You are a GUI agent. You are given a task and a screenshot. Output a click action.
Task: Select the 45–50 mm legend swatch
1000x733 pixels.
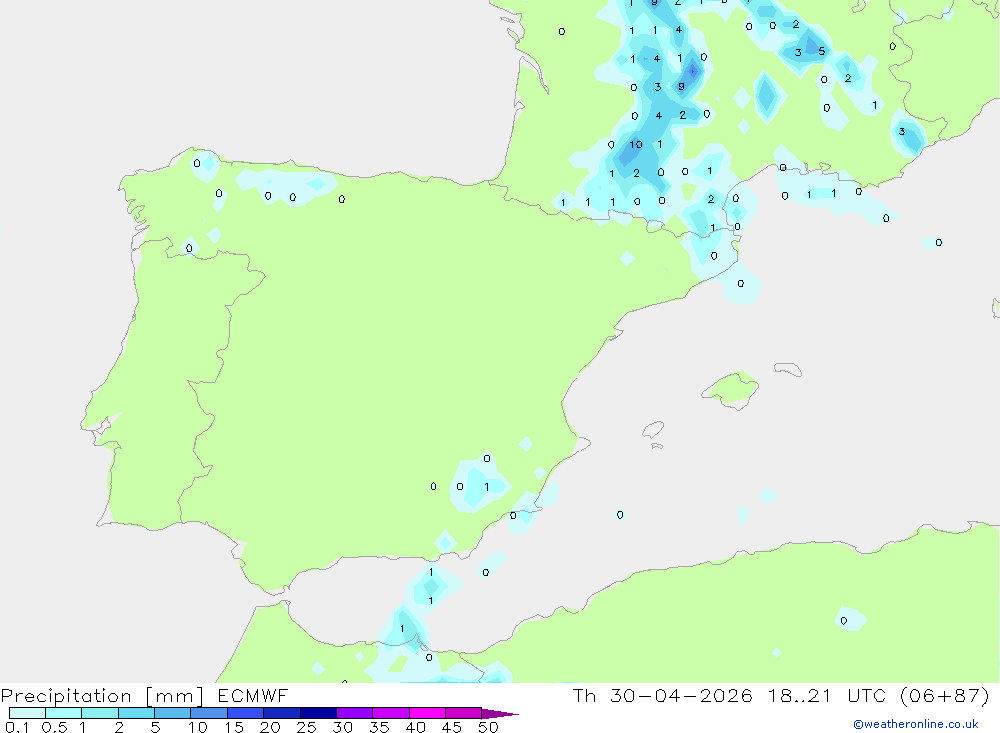coord(464,713)
